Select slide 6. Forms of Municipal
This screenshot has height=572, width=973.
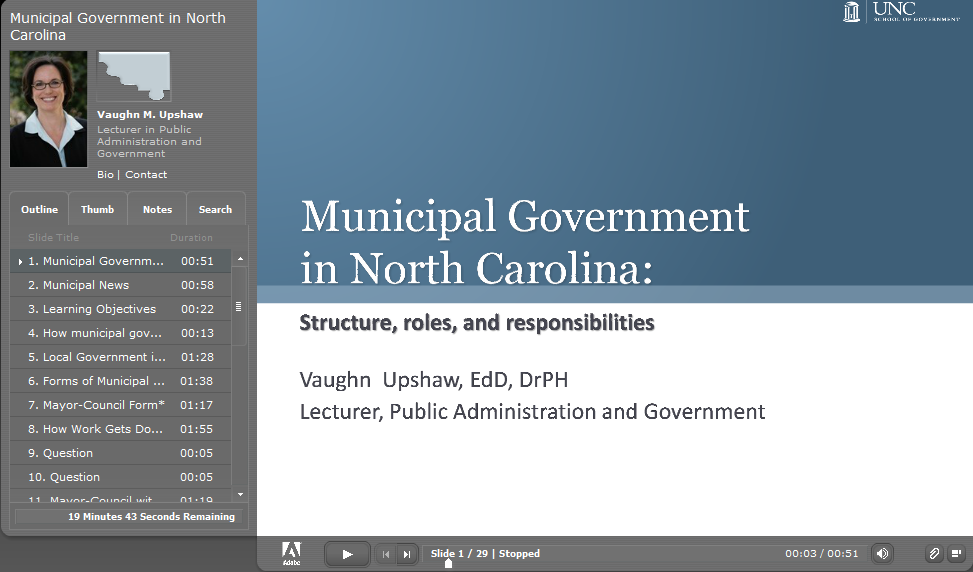click(120, 381)
